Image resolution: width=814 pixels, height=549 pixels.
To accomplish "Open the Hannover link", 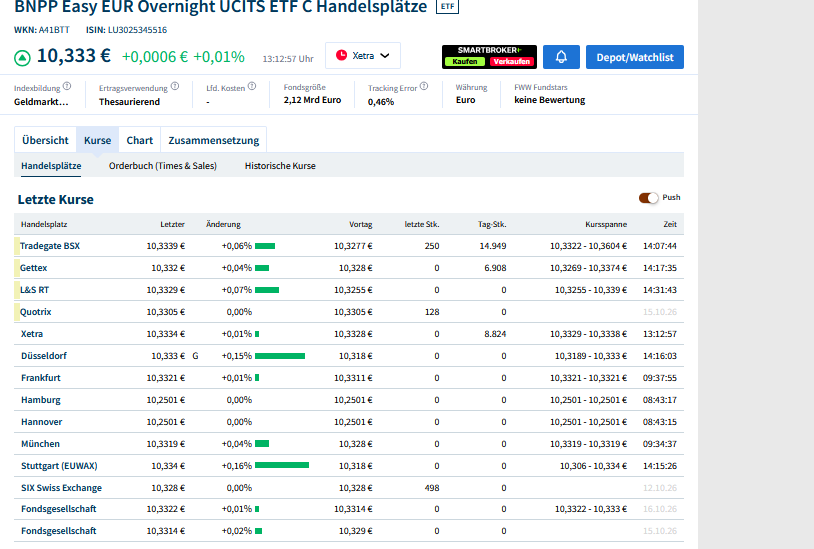I will (x=42, y=422).
